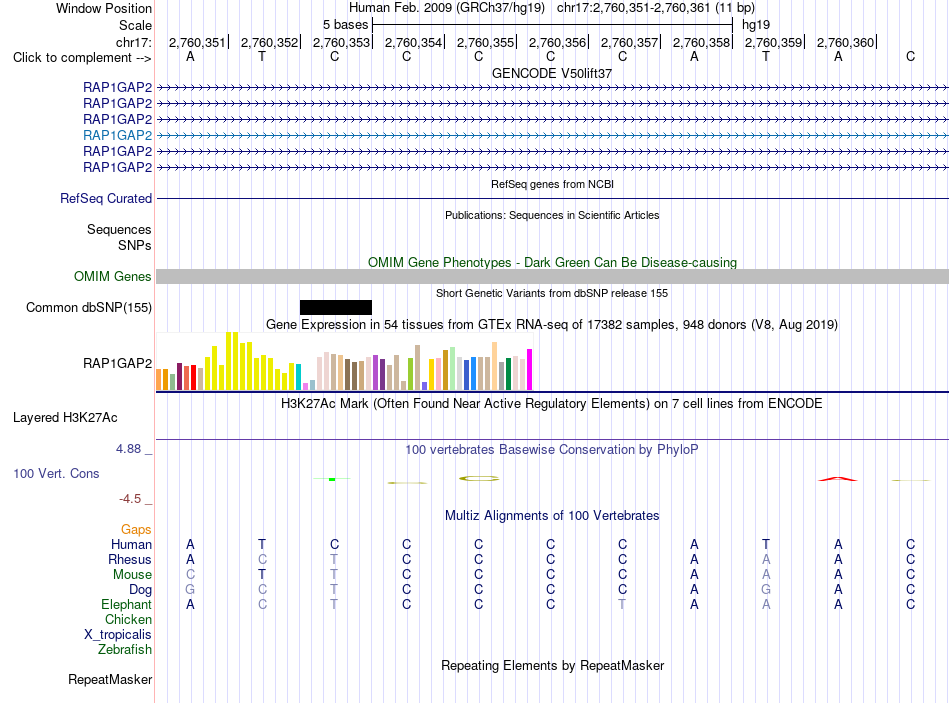This screenshot has height=703, width=950.
Task: Click the H3K27Ac Mark ENCODE title
Action: (551, 404)
